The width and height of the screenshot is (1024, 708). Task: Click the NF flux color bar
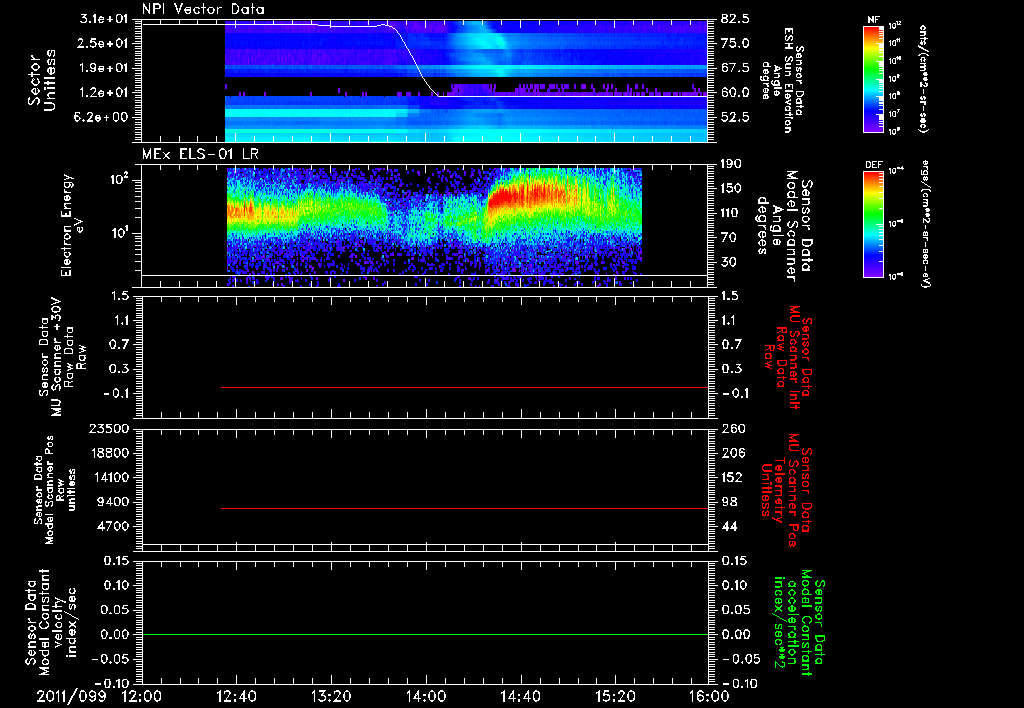874,78
